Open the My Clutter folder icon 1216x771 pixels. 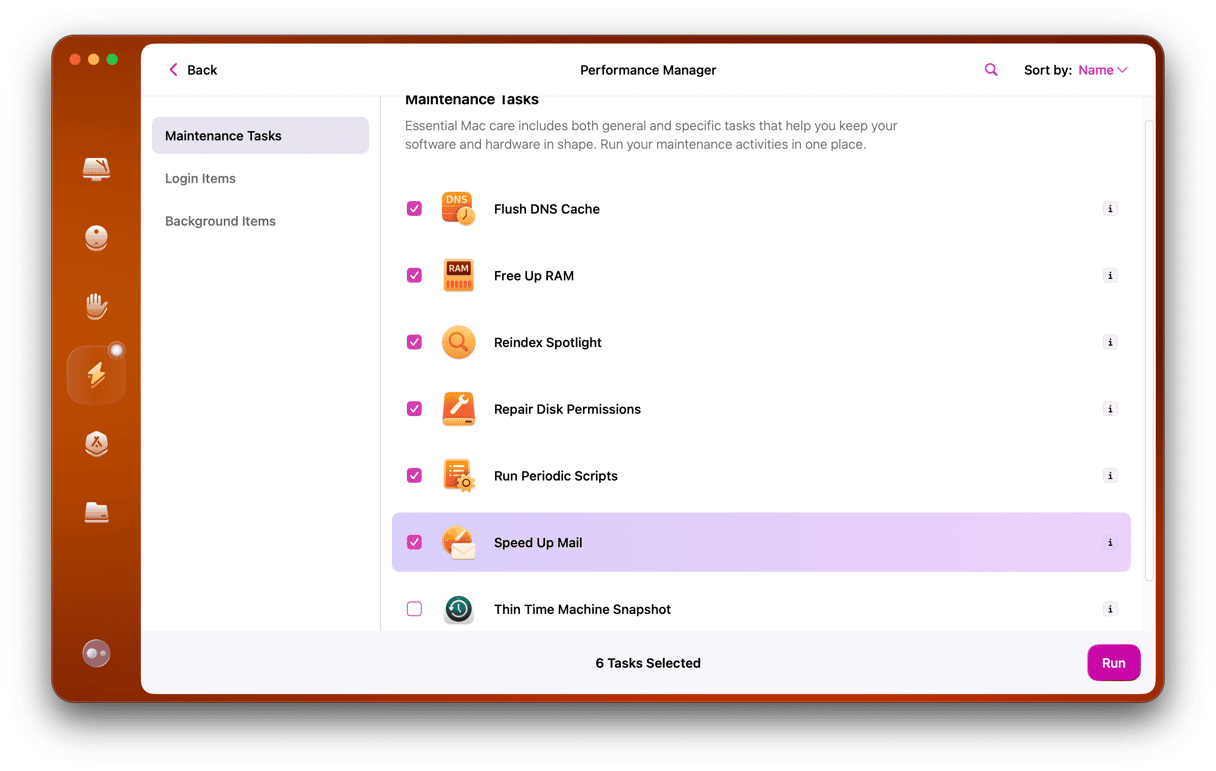tap(96, 512)
